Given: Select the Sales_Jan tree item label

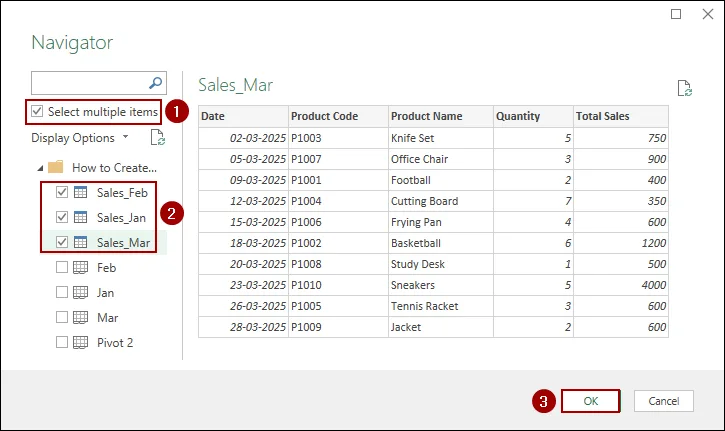Looking at the screenshot, I should 121,217.
